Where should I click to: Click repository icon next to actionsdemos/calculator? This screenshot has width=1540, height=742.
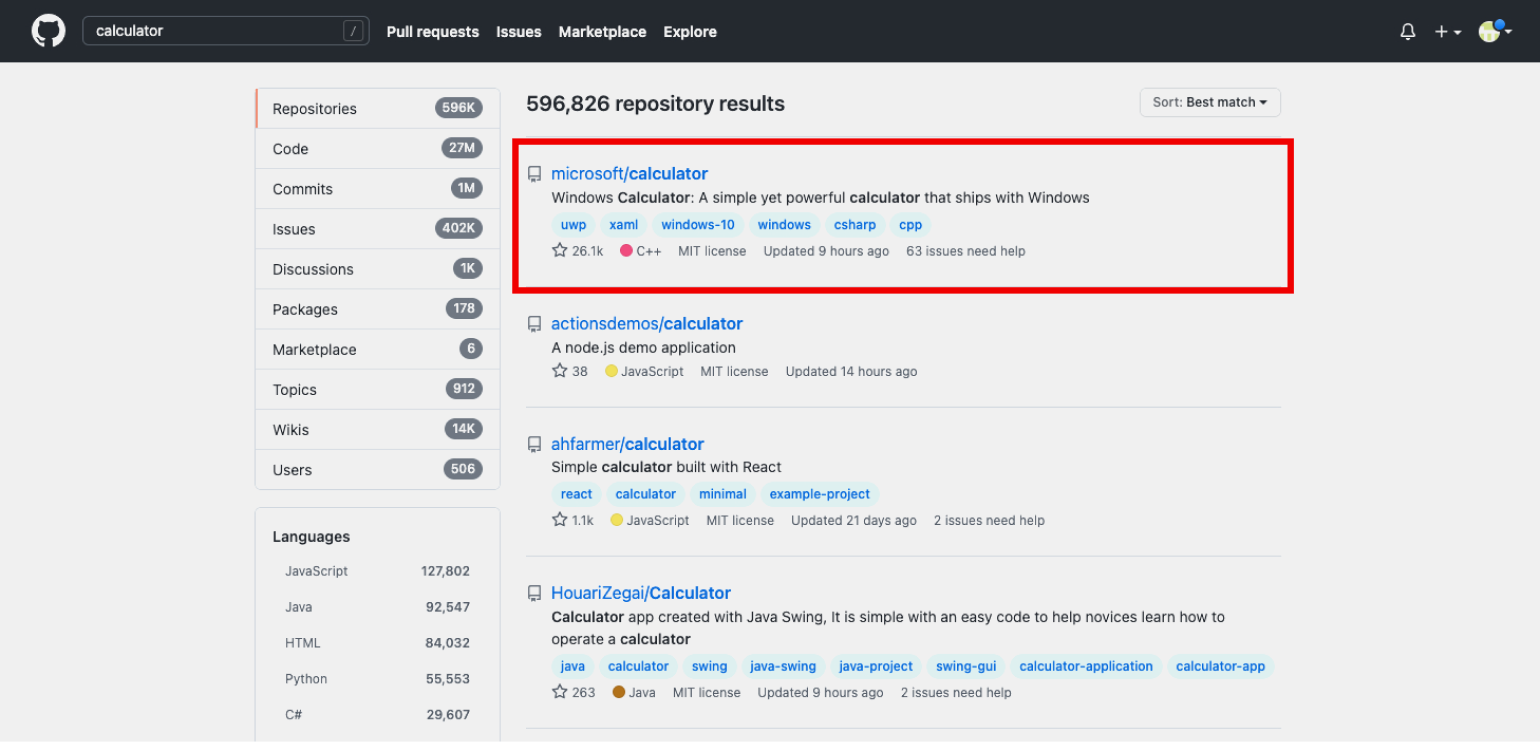click(x=535, y=324)
